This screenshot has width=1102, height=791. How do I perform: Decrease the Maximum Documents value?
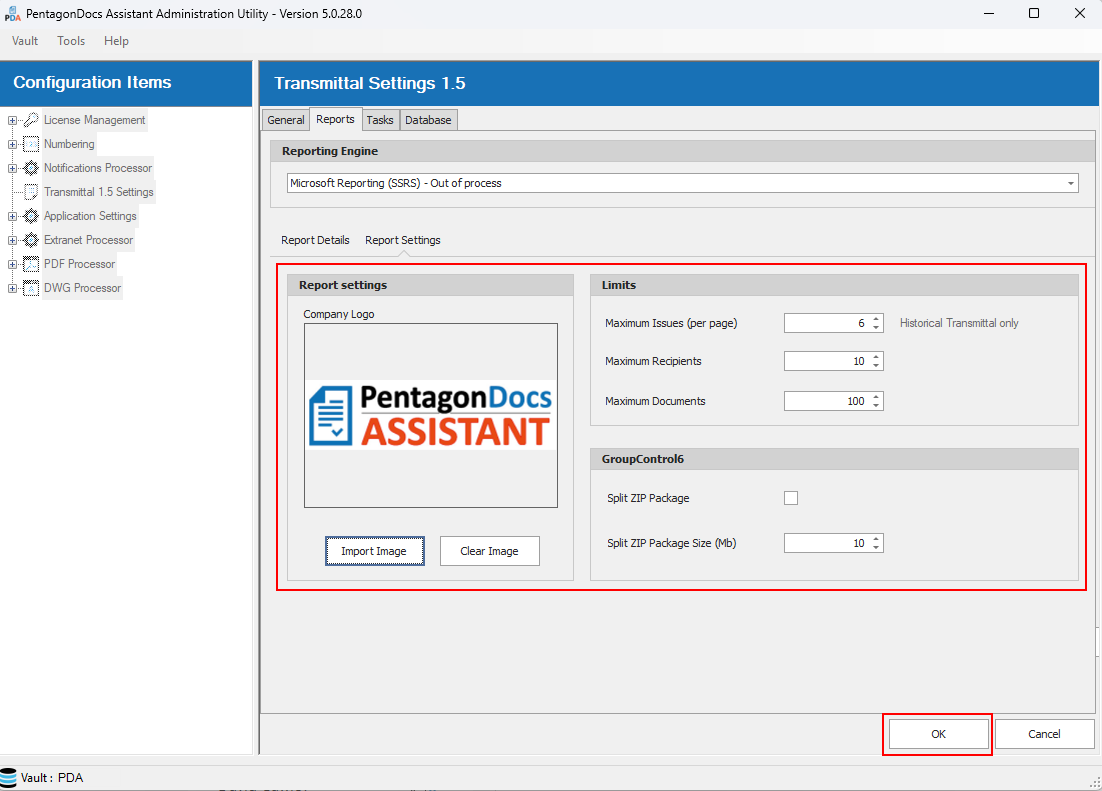[876, 405]
